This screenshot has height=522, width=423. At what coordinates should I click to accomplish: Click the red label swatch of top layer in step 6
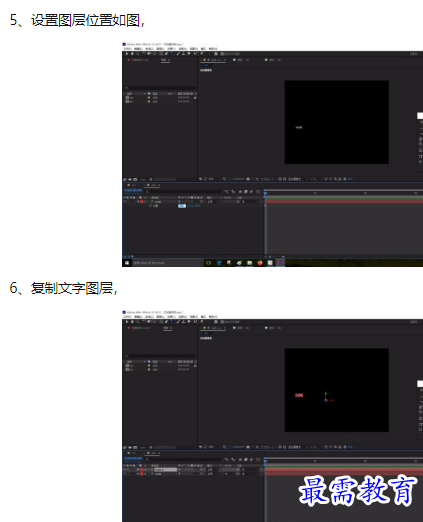coord(142,470)
